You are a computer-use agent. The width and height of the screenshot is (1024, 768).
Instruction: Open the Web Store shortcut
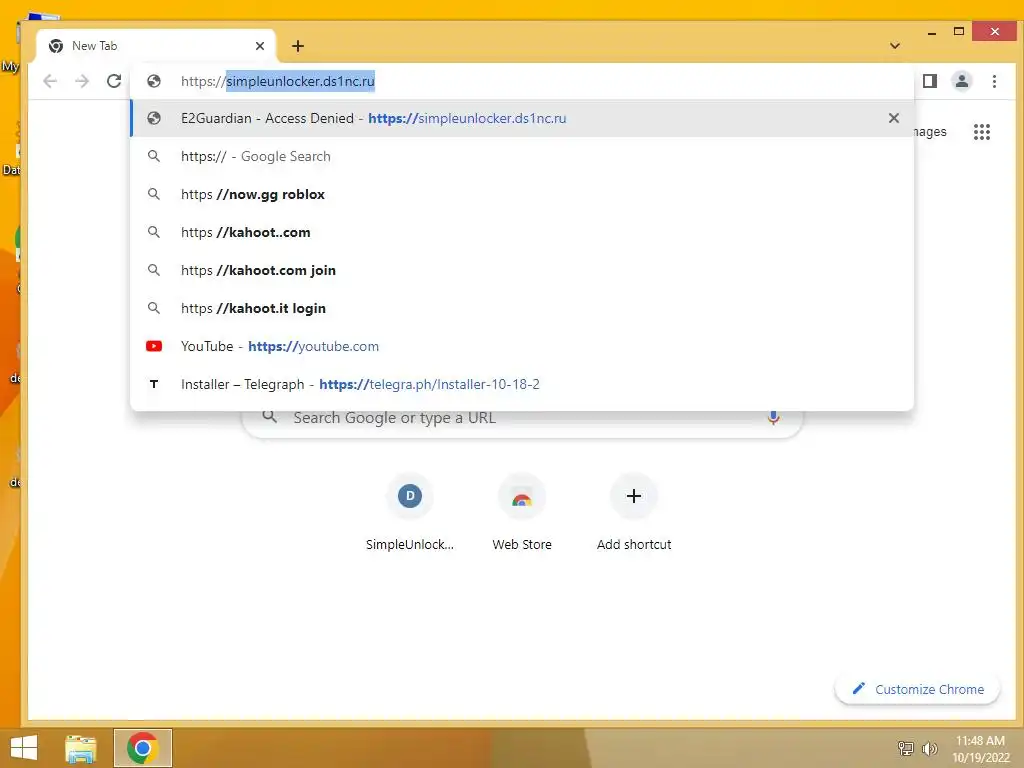click(x=522, y=513)
